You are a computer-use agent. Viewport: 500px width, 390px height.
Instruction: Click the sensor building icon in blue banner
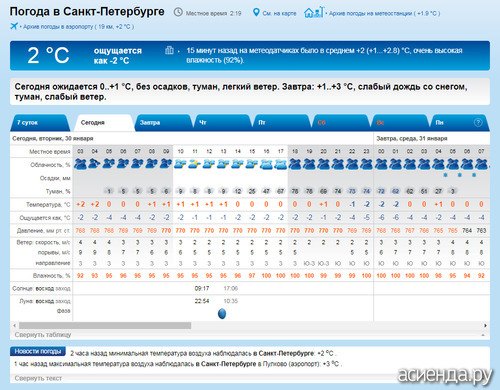169,50
